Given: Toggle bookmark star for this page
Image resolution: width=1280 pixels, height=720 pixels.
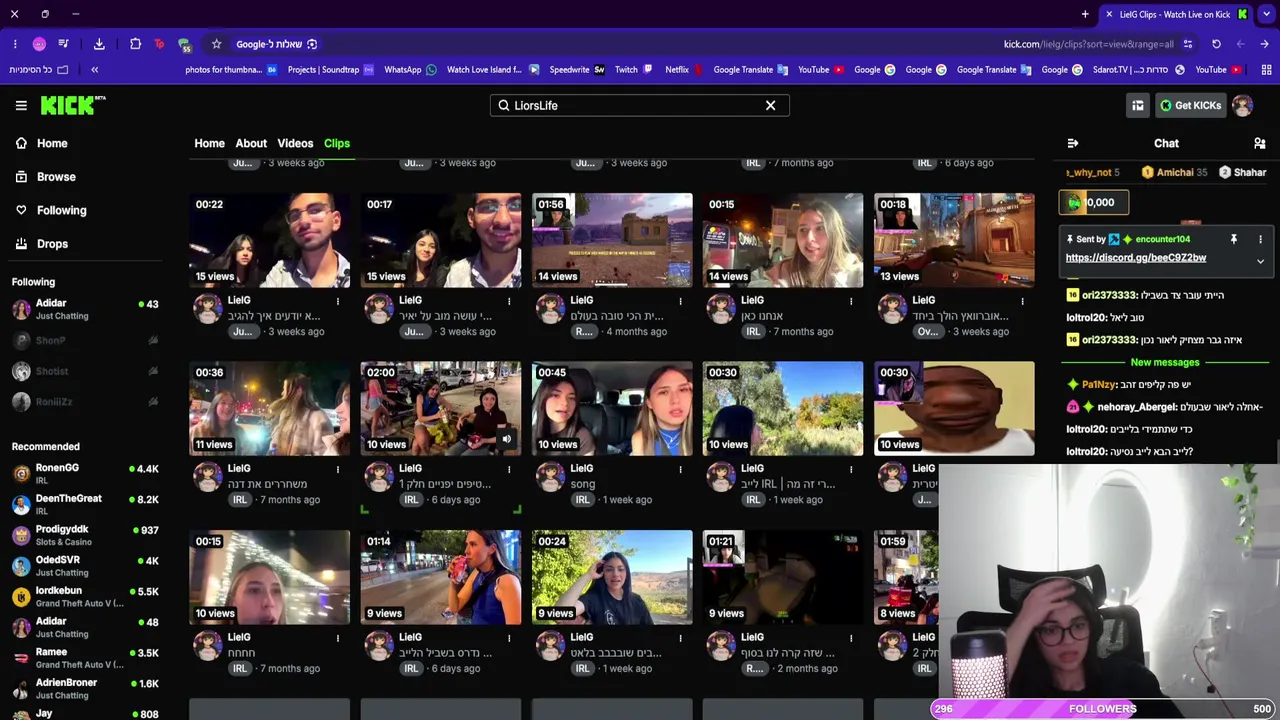Looking at the screenshot, I should pos(216,44).
